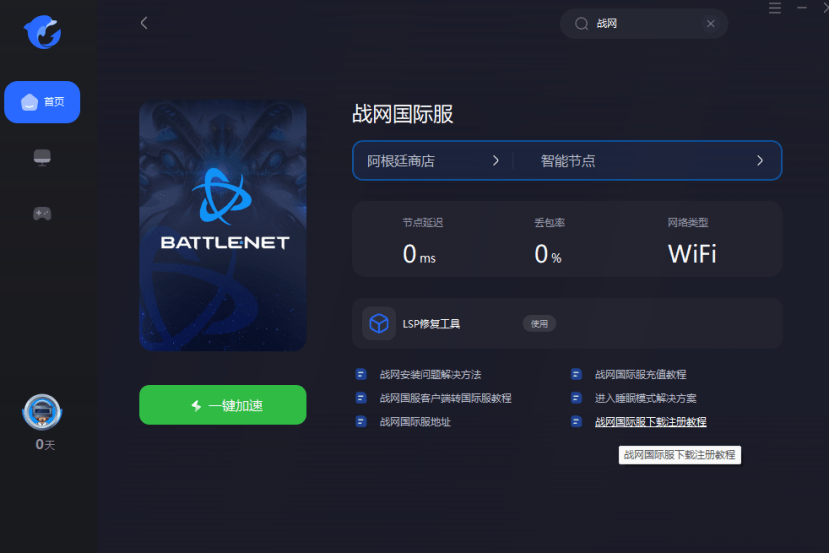Viewport: 829px width, 553px height.
Task: Go back with the left arrow
Action: tap(144, 23)
